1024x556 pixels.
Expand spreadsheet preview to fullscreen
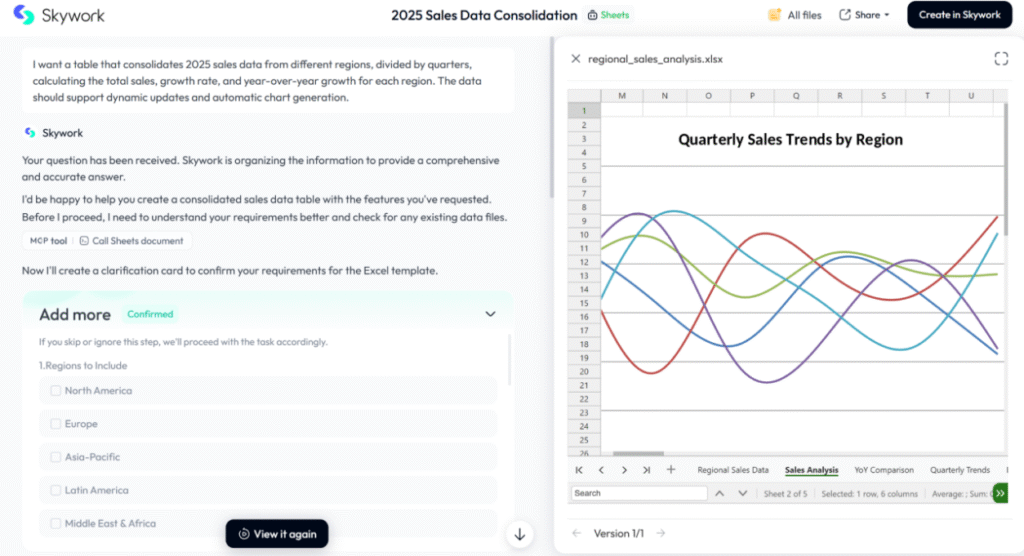tap(1001, 59)
